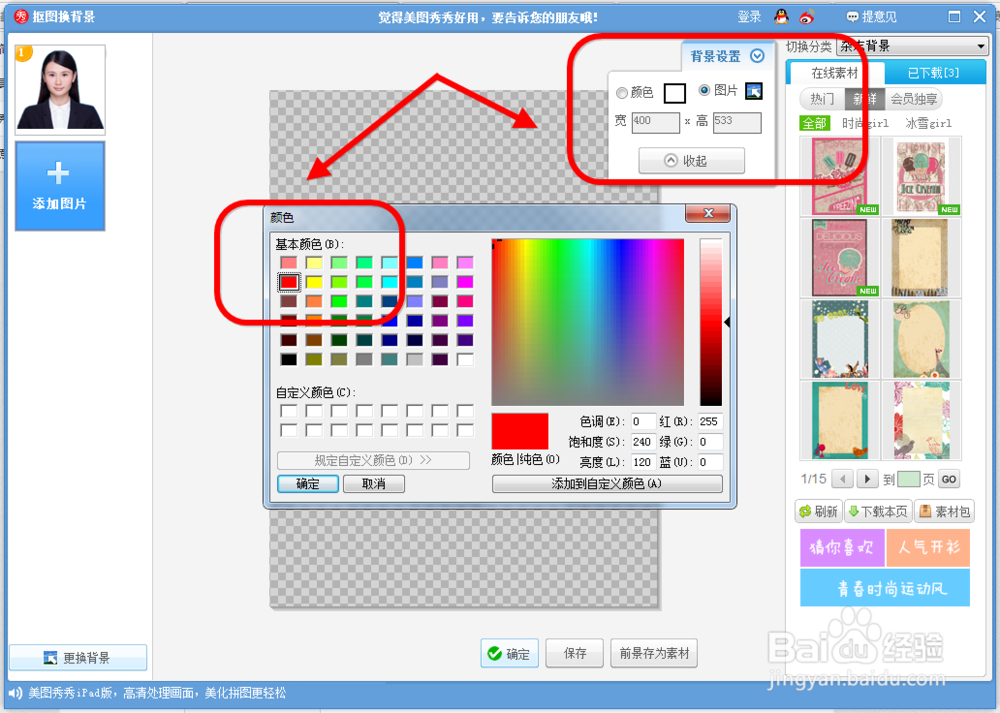Viewport: 1000px width, 713px height.
Task: Select the pure red basic color swatch
Action: tap(289, 282)
